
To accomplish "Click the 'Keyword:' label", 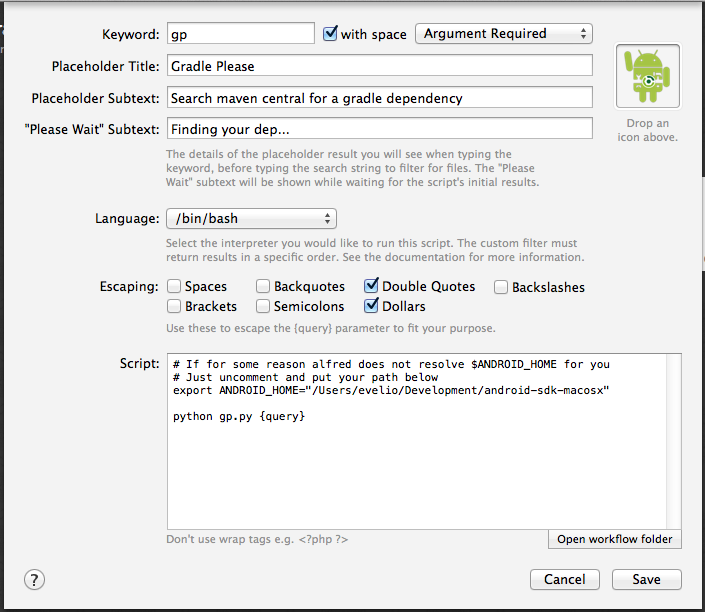I will (x=130, y=34).
